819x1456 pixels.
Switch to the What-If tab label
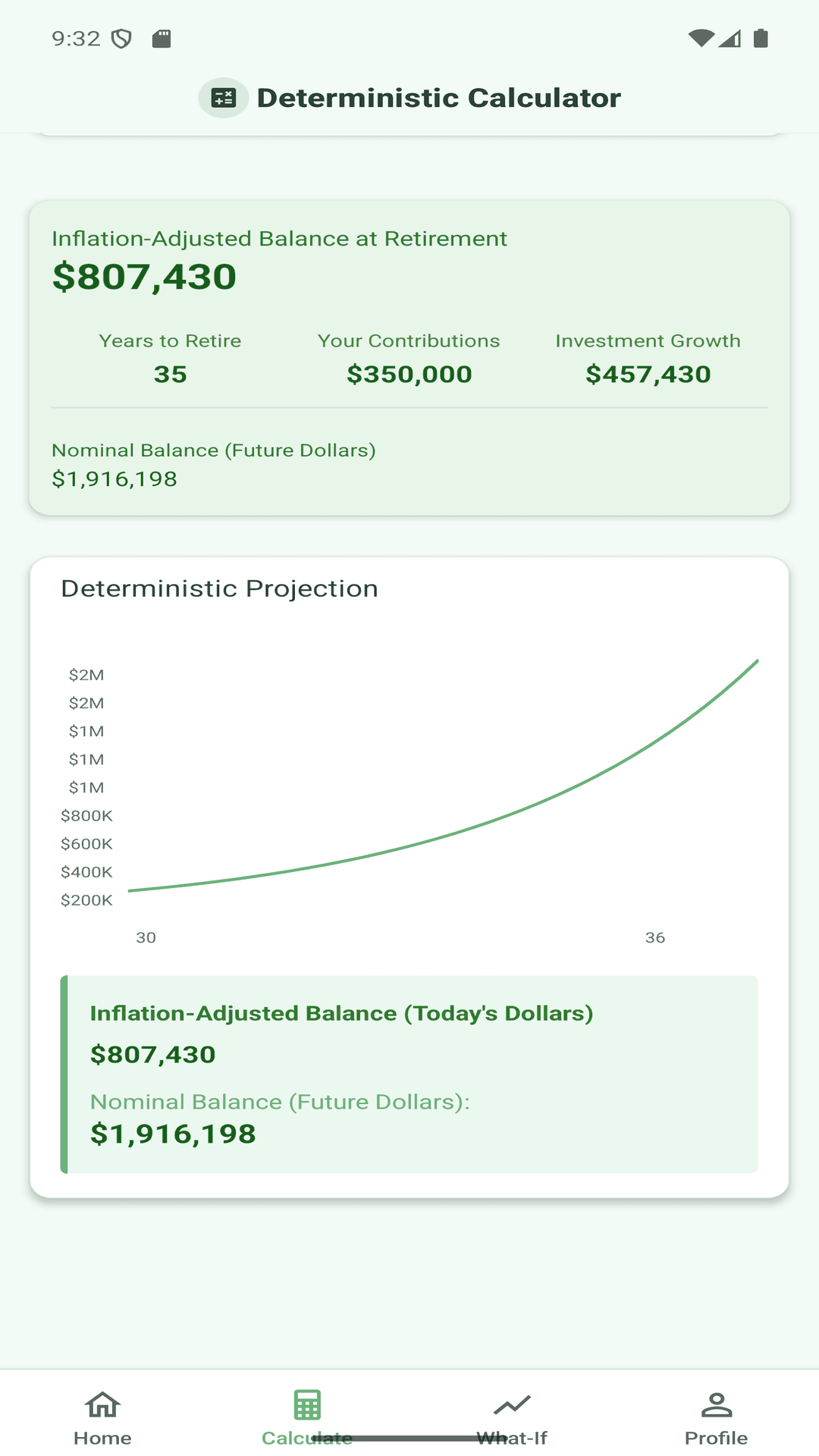point(512,1438)
